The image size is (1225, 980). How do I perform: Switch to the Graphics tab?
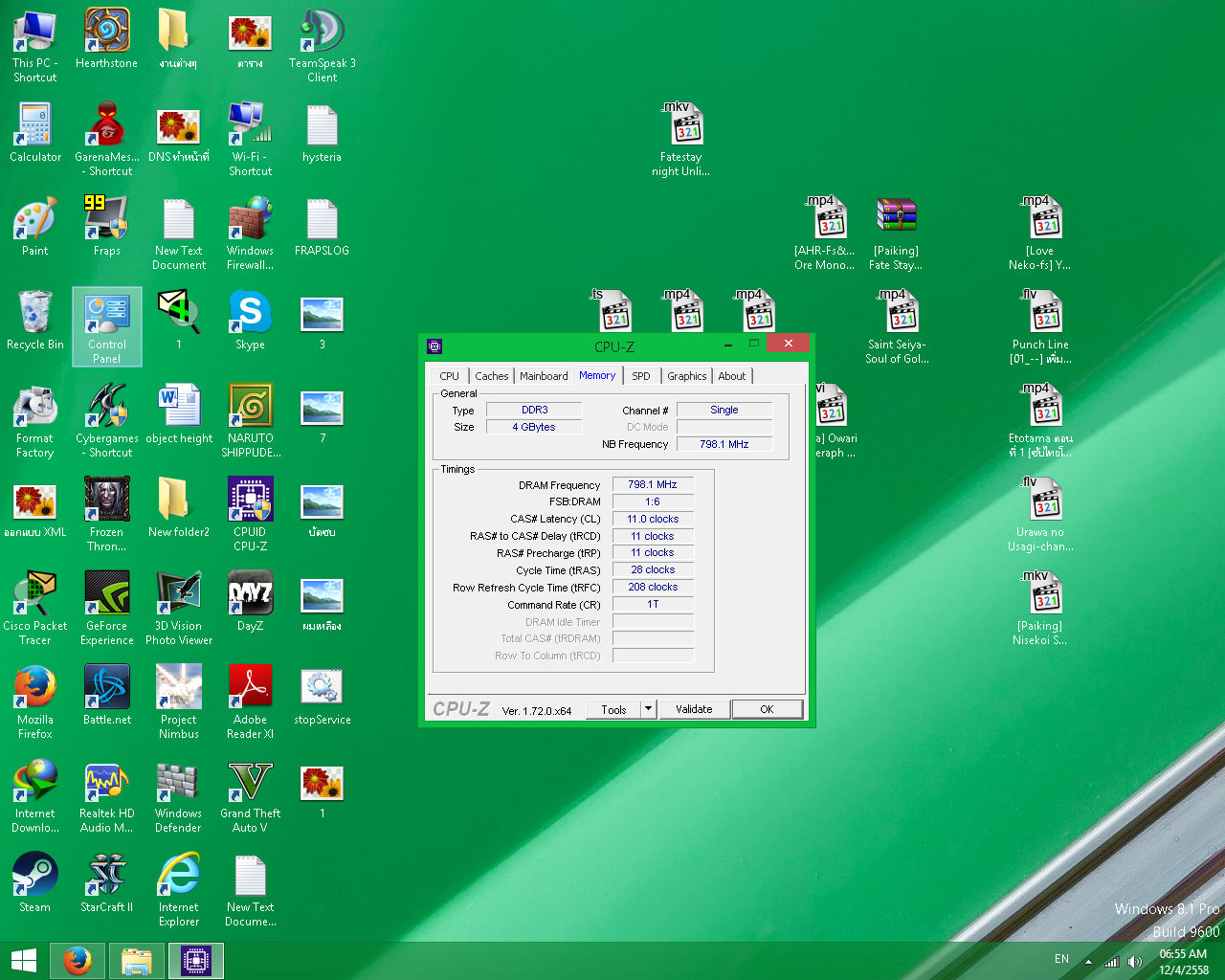pos(686,376)
